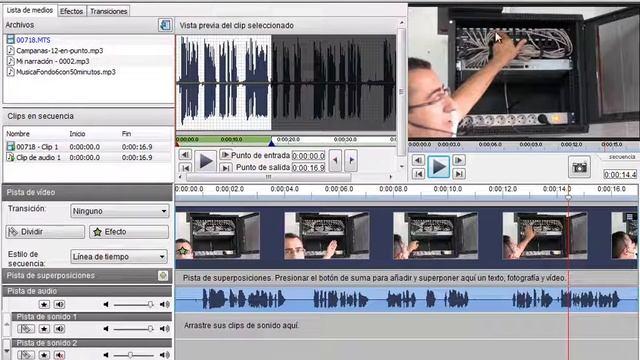Jump to sequence start in sequence preview

pyautogui.click(x=418, y=174)
